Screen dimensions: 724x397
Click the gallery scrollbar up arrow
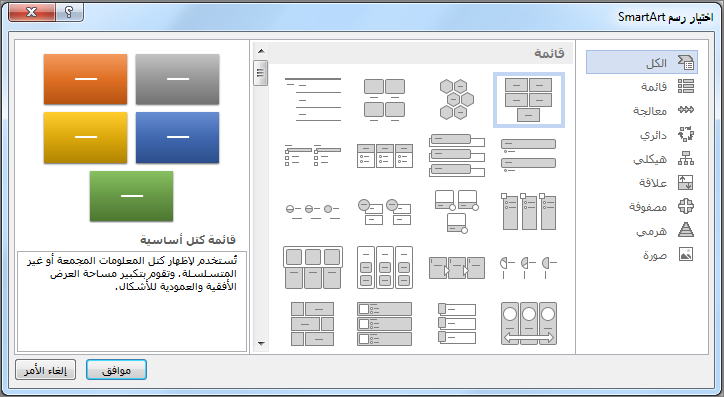pyautogui.click(x=261, y=51)
